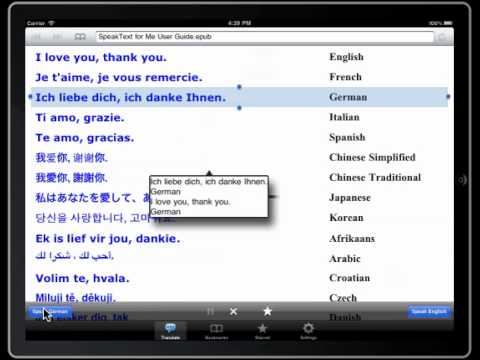
Task: Stop speech with the X icon
Action: [234, 312]
